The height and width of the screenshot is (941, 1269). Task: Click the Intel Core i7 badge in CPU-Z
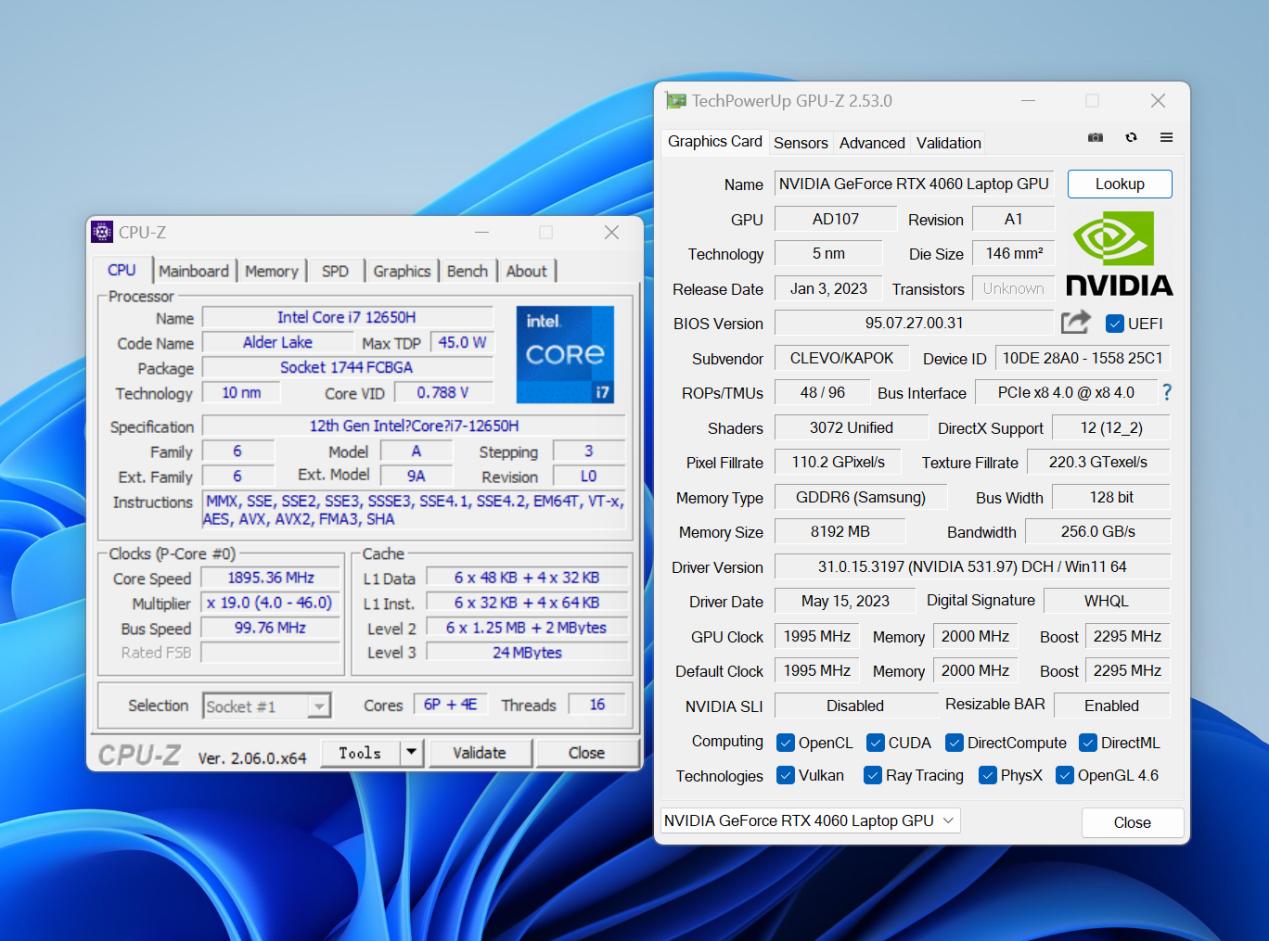(x=566, y=355)
